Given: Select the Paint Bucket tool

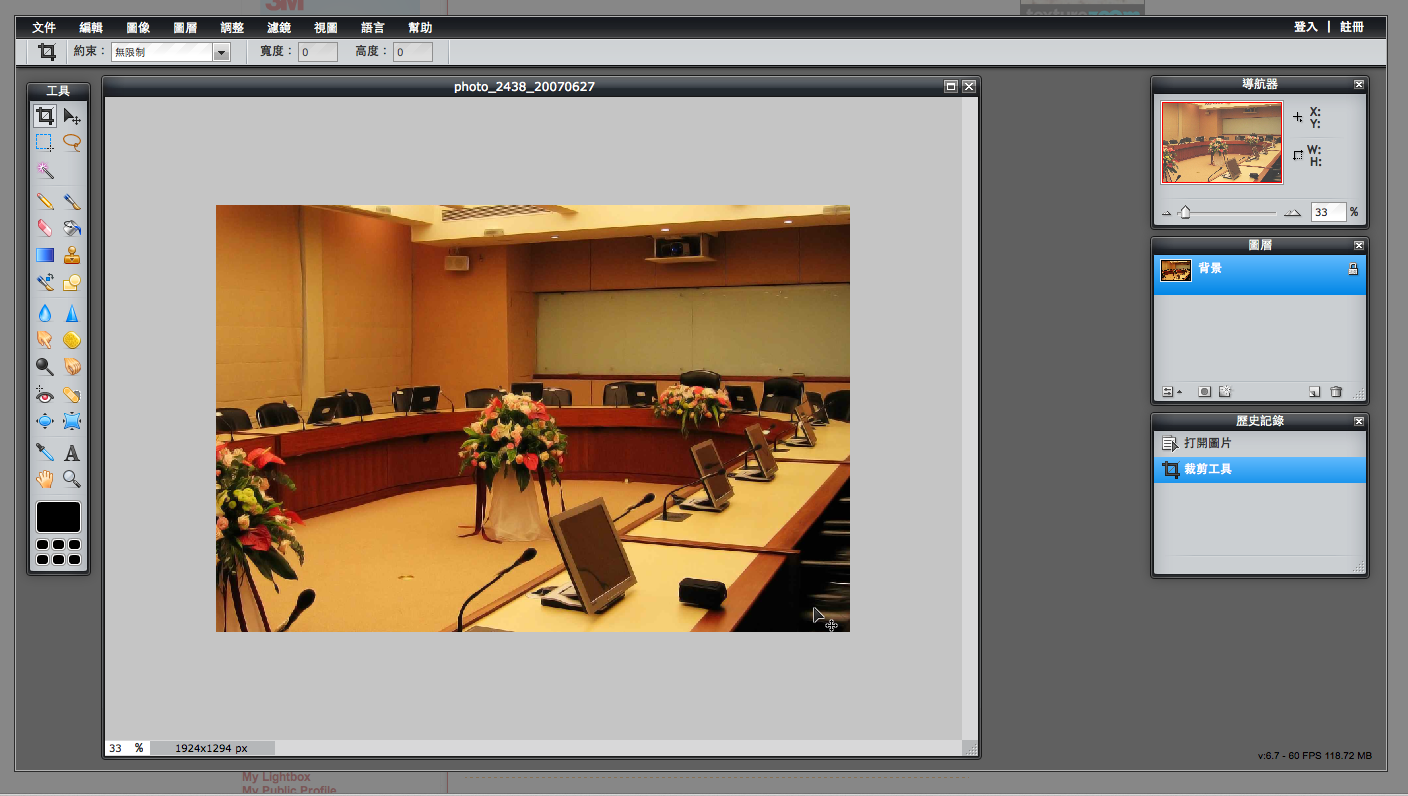Looking at the screenshot, I should (x=72, y=228).
